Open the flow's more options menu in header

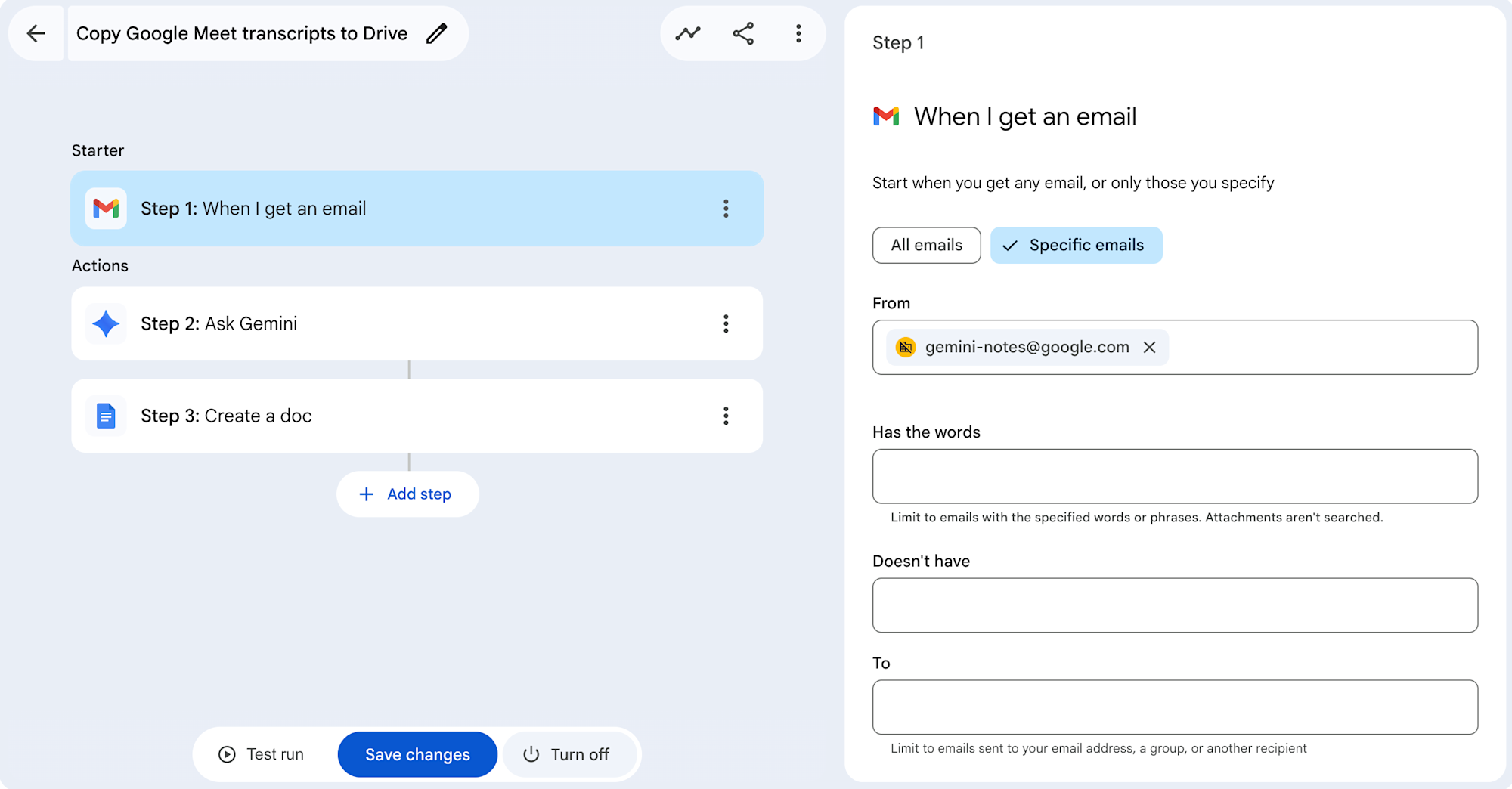pyautogui.click(x=798, y=33)
